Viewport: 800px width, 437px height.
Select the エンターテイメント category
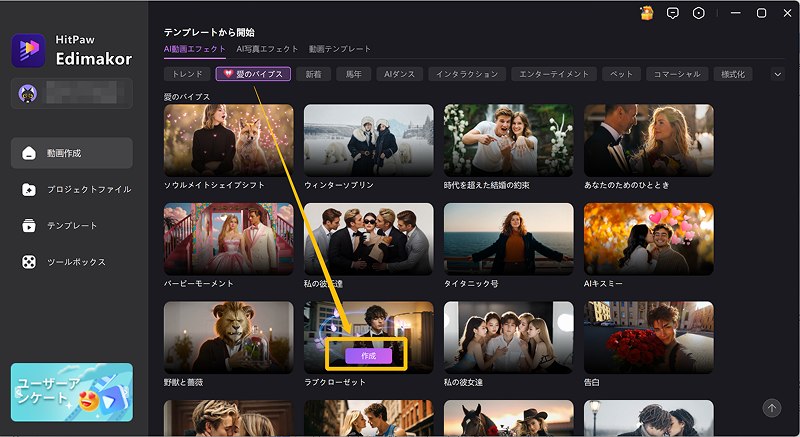click(x=554, y=74)
